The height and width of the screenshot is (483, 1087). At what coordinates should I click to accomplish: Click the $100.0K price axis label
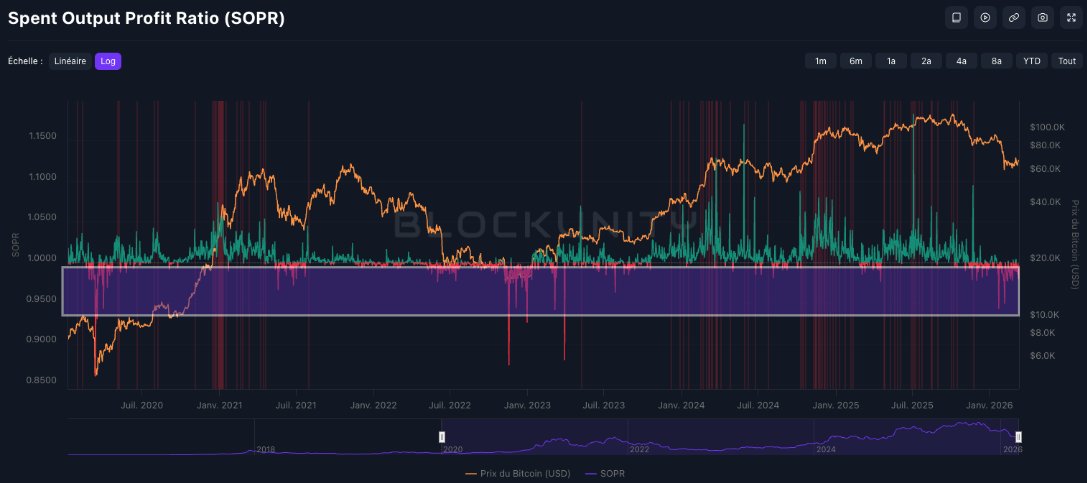coord(1047,127)
